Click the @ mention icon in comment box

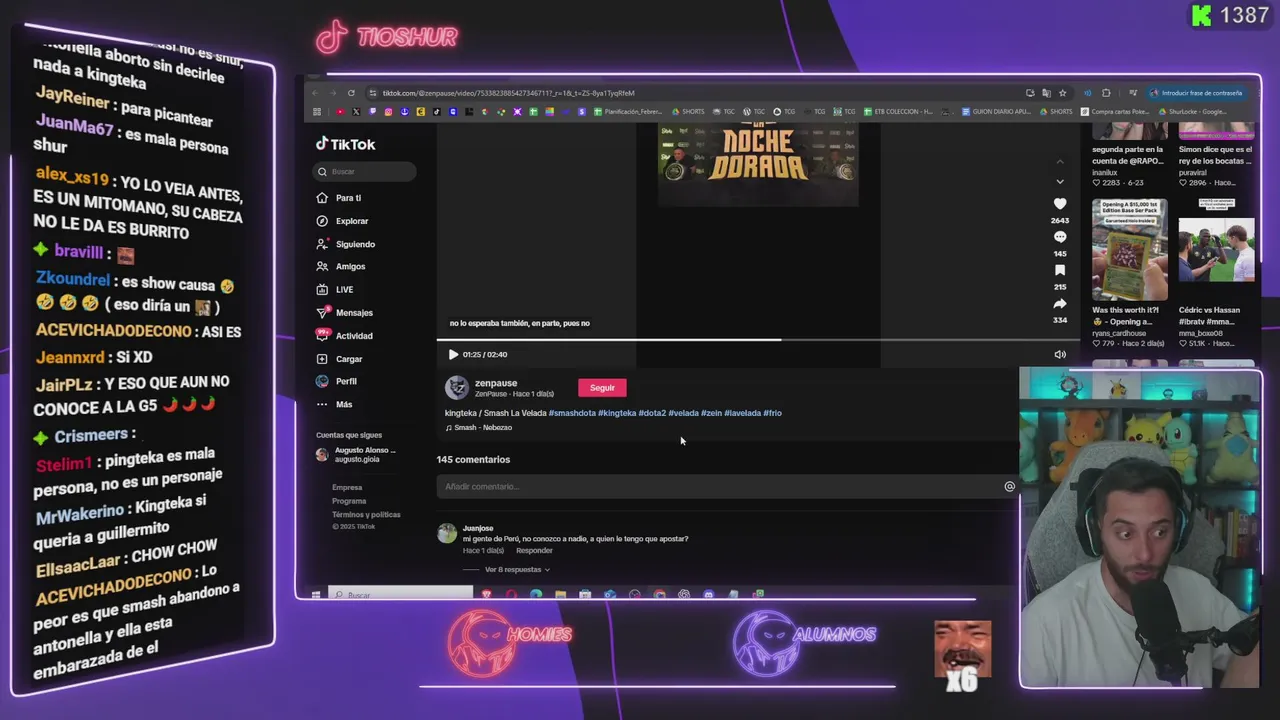[1009, 486]
